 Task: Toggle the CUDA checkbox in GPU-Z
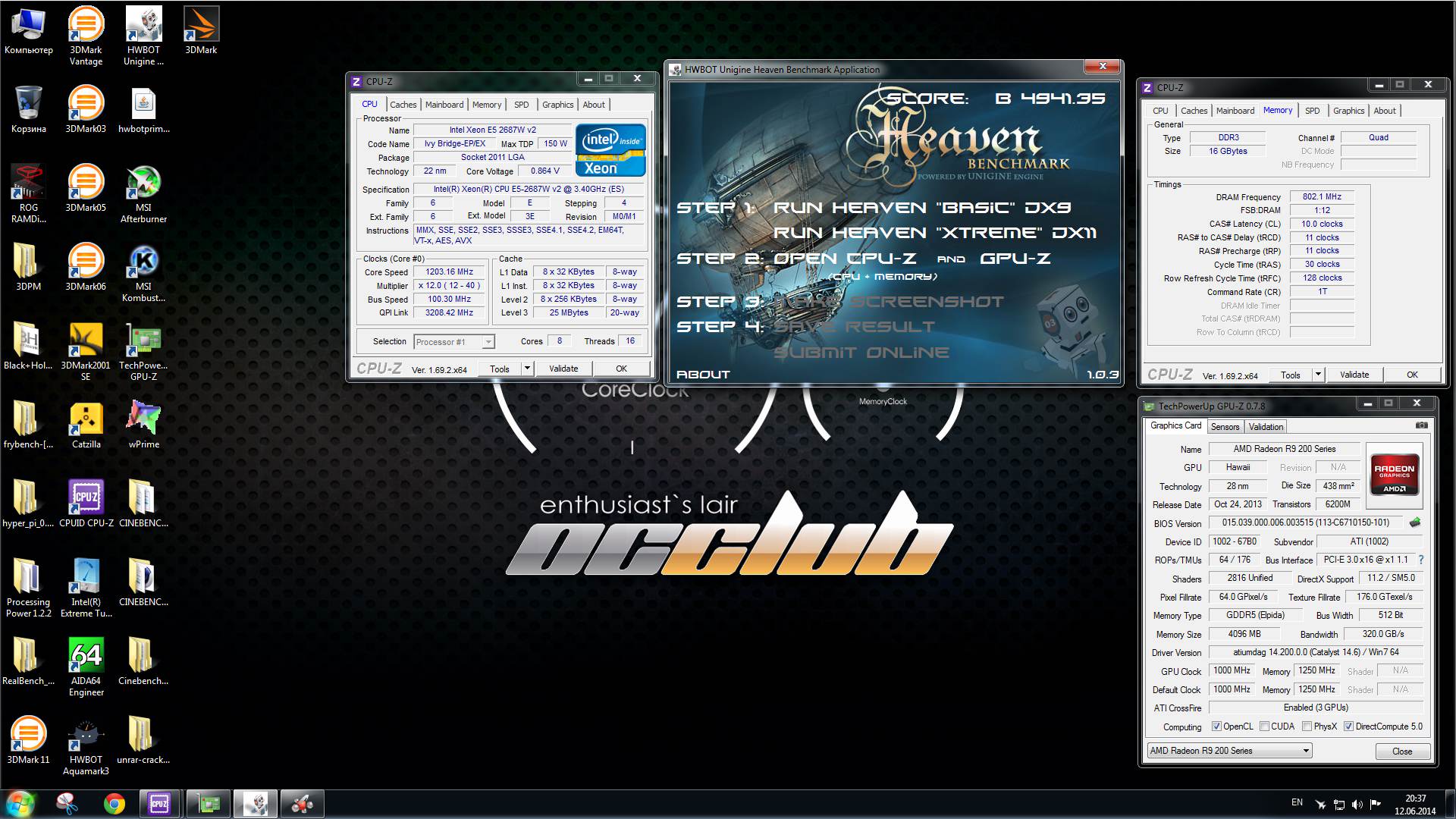point(1264,726)
